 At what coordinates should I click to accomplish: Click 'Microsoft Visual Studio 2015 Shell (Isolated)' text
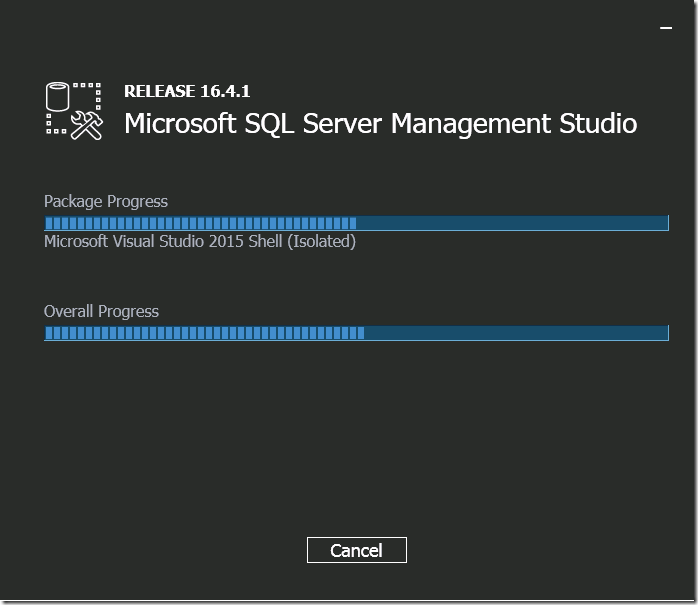pyautogui.click(x=200, y=241)
